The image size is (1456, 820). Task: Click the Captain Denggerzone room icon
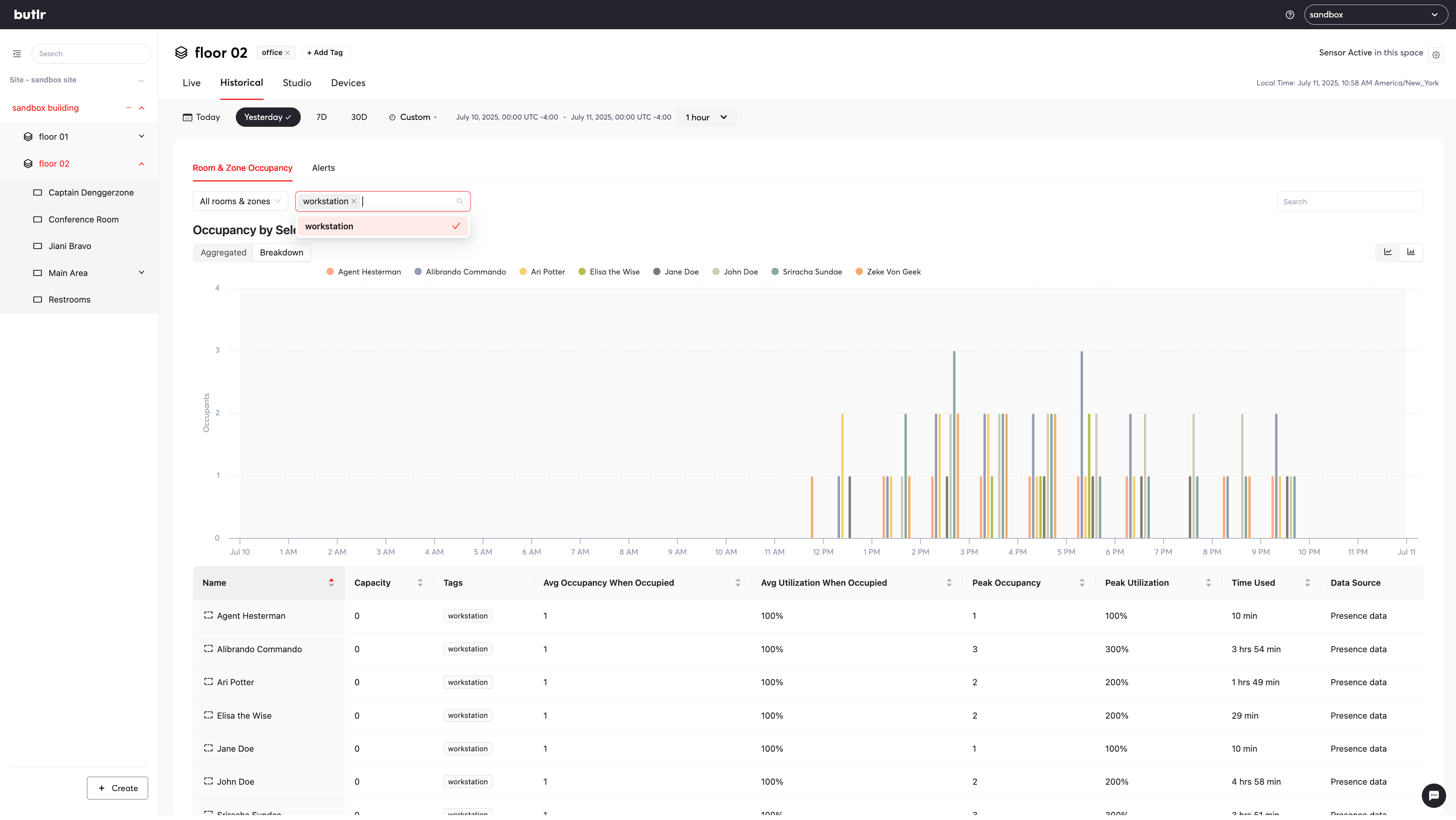click(38, 193)
